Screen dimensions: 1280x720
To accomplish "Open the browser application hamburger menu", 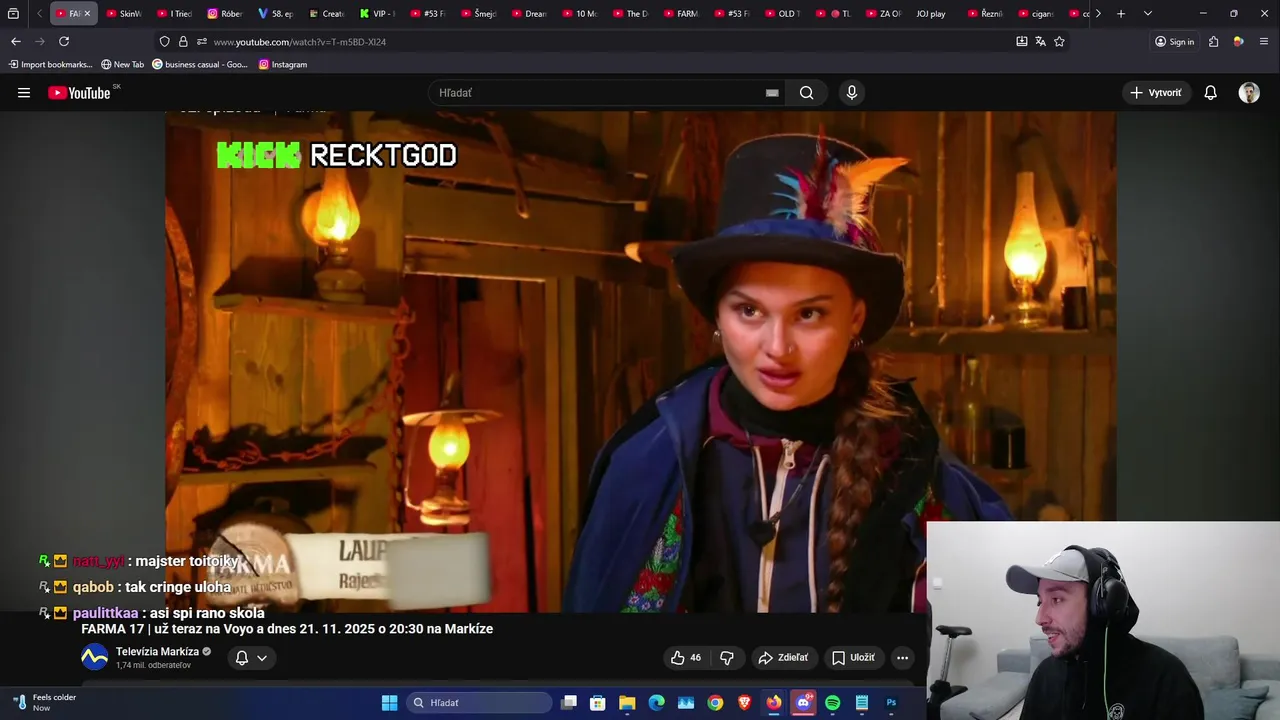I will click(1264, 42).
